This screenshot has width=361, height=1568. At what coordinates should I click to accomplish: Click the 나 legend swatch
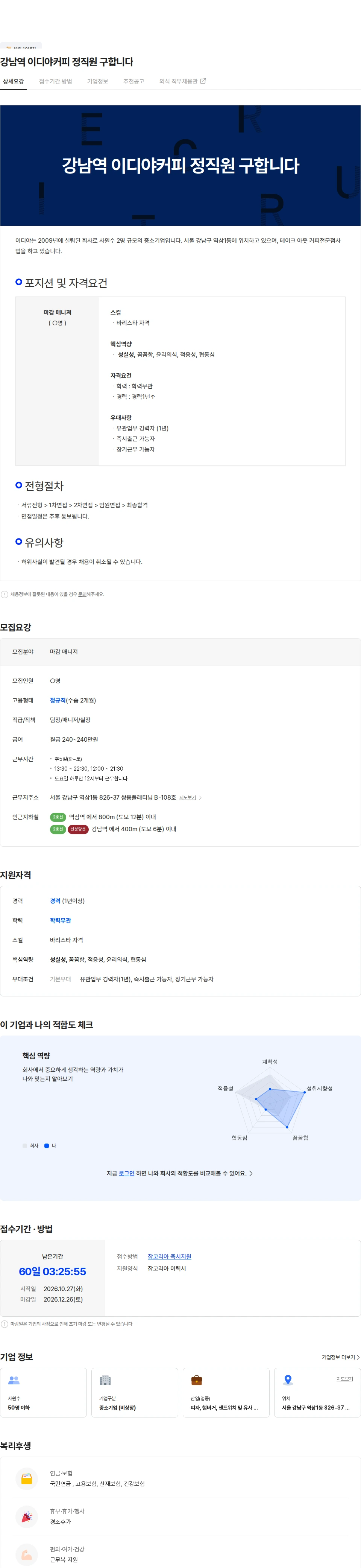(46, 1145)
